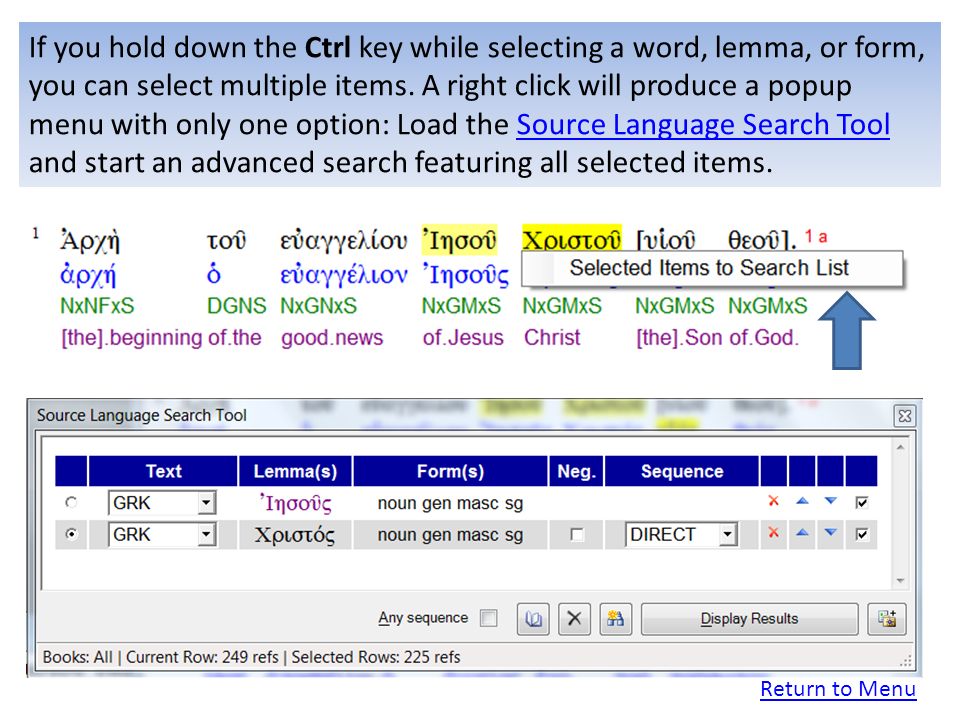960x720 pixels.
Task: Click the scrollbar down arrow in search list
Action: (x=900, y=580)
